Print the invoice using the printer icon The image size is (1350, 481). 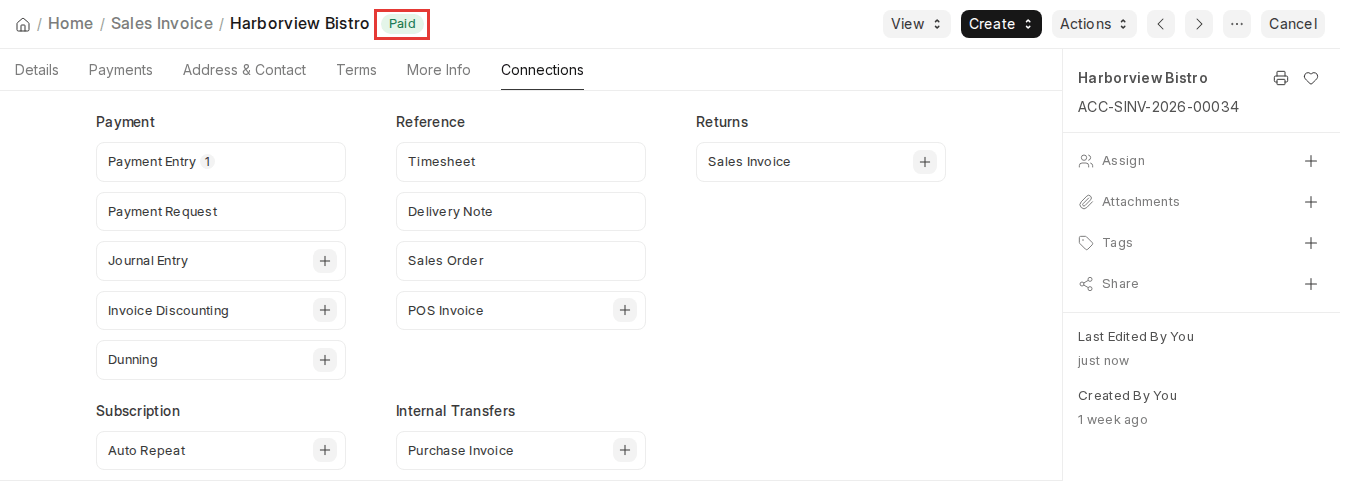[x=1281, y=78]
